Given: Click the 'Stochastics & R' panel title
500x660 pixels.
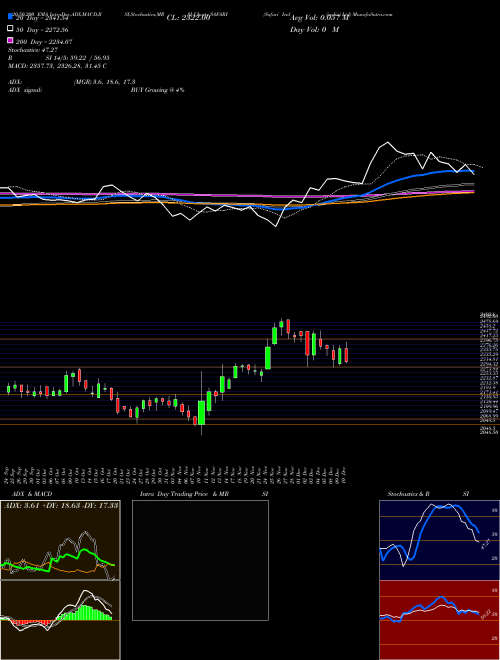Looking at the screenshot, I should pyautogui.click(x=409, y=494).
